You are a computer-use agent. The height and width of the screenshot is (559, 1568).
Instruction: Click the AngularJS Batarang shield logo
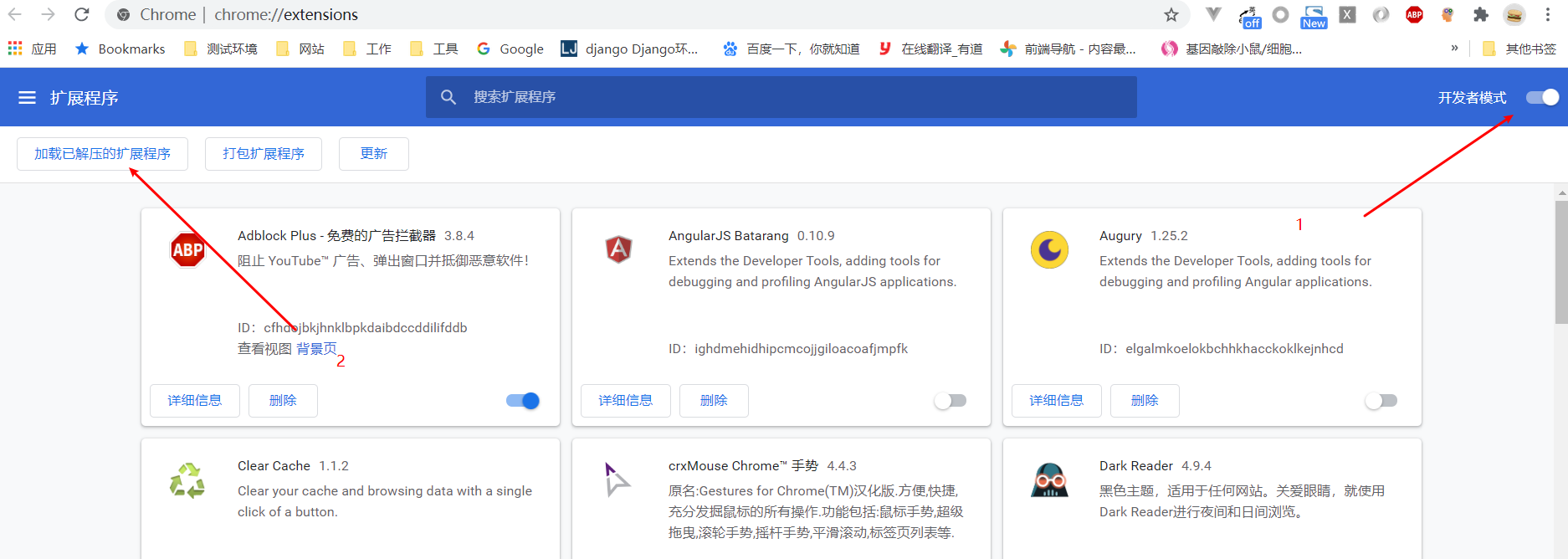point(618,249)
